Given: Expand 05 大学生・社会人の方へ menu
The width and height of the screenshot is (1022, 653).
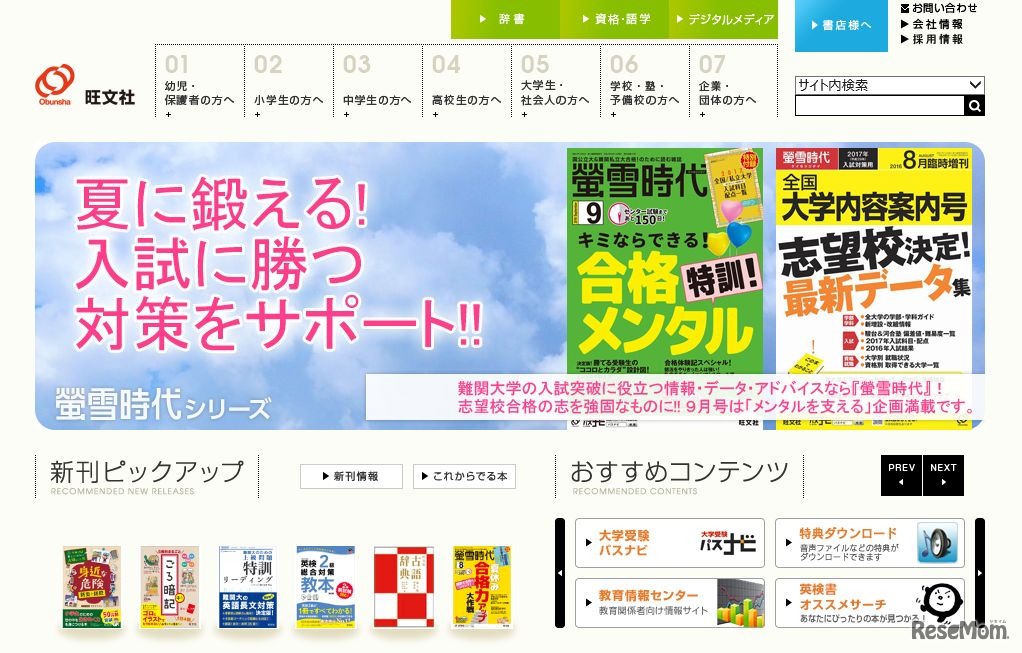Looking at the screenshot, I should point(556,81).
